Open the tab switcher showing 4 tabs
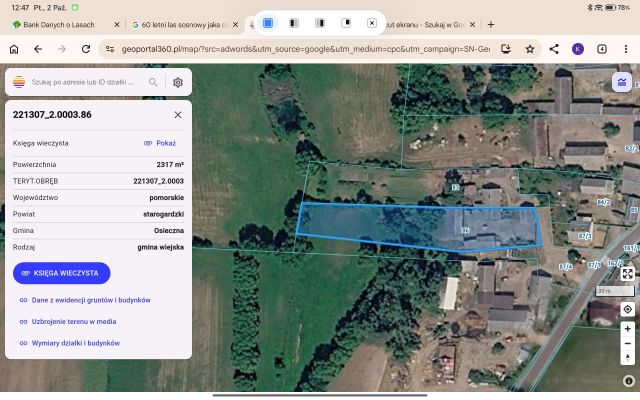 [602, 49]
